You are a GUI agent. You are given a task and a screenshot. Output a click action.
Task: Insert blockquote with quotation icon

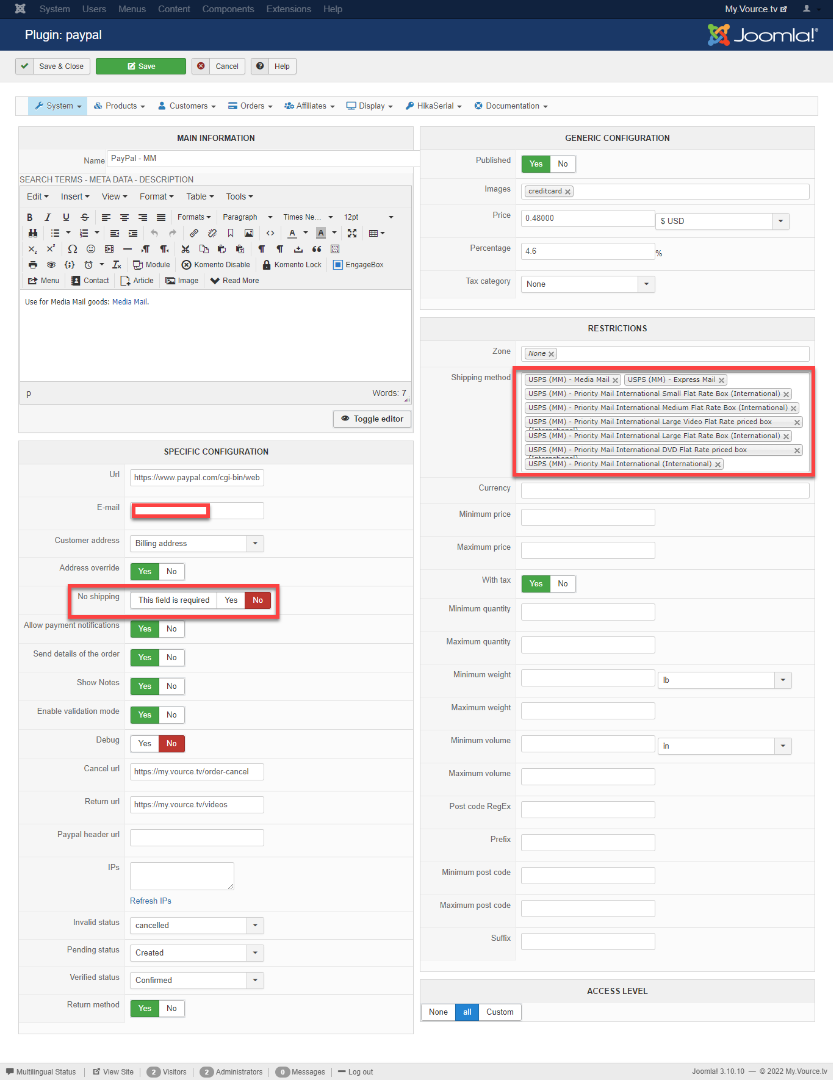(x=317, y=249)
